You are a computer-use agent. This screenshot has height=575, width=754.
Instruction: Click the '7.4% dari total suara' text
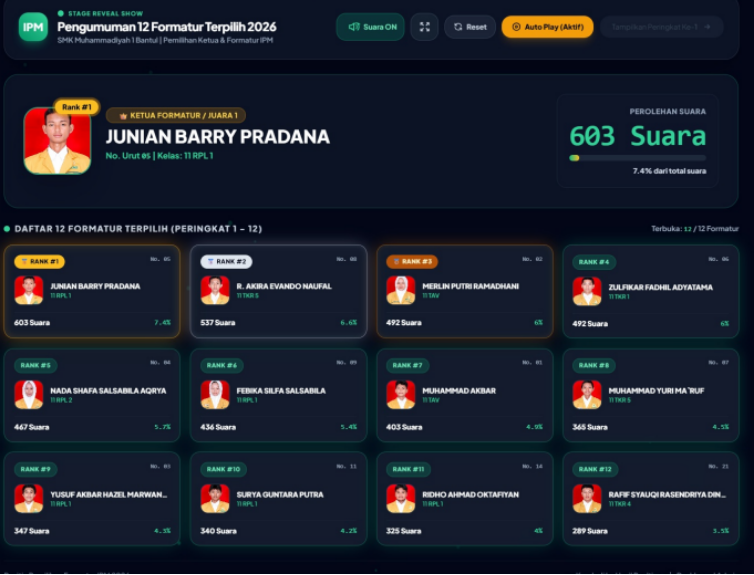[669, 171]
